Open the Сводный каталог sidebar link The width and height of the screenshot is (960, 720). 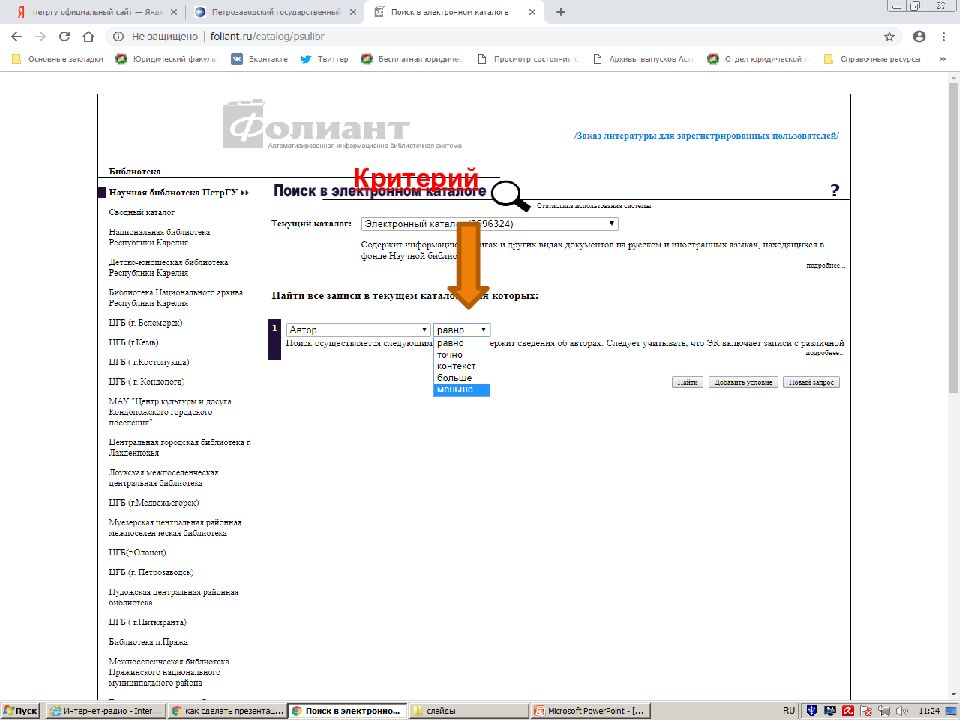(x=142, y=212)
